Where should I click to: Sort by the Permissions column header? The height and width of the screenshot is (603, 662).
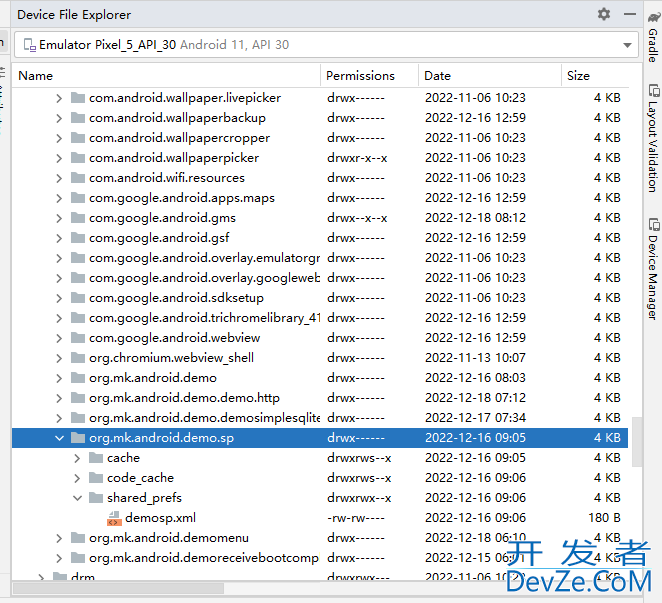coord(360,76)
